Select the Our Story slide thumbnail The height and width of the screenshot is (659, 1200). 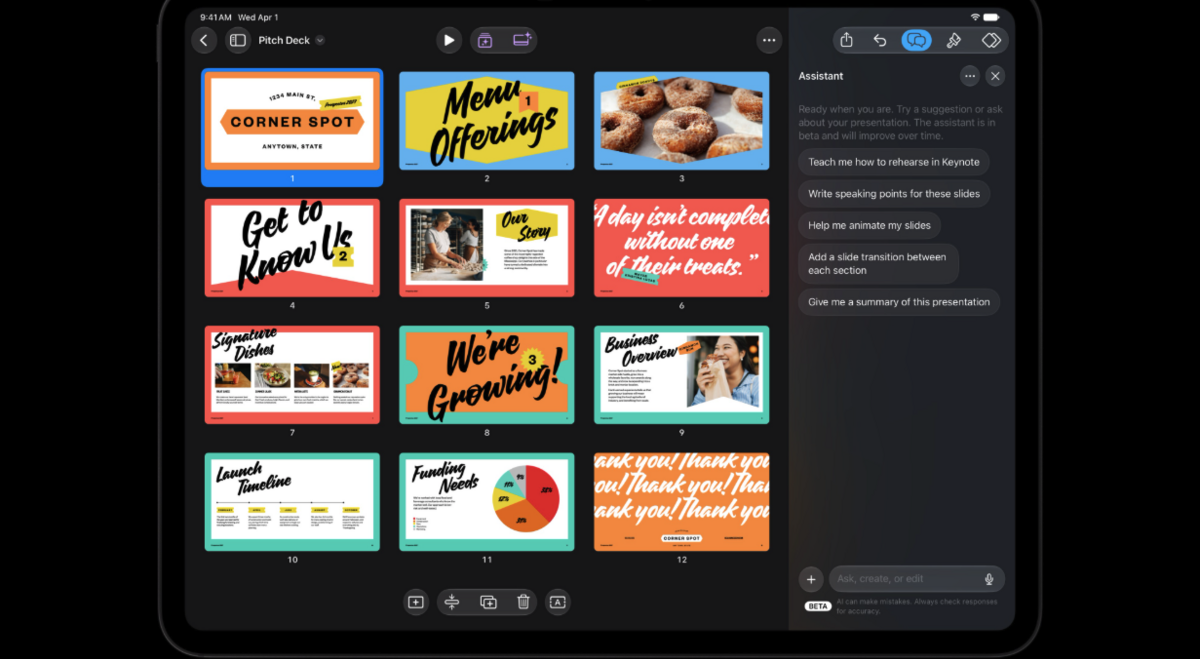[487, 248]
